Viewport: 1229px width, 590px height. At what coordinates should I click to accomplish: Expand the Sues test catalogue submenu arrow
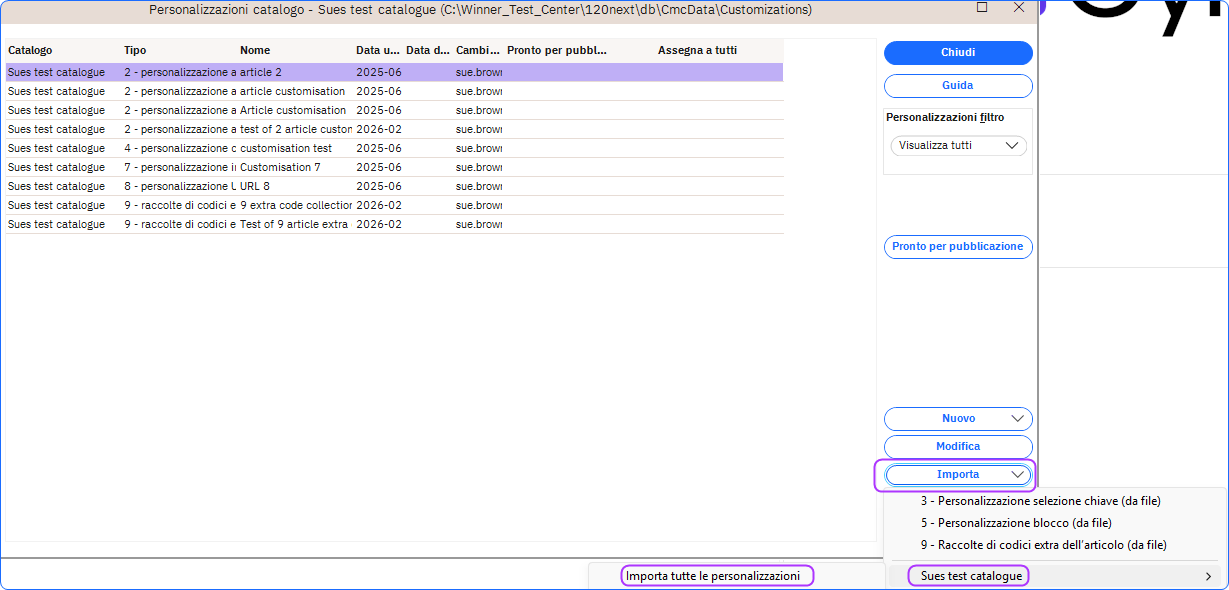[1208, 576]
